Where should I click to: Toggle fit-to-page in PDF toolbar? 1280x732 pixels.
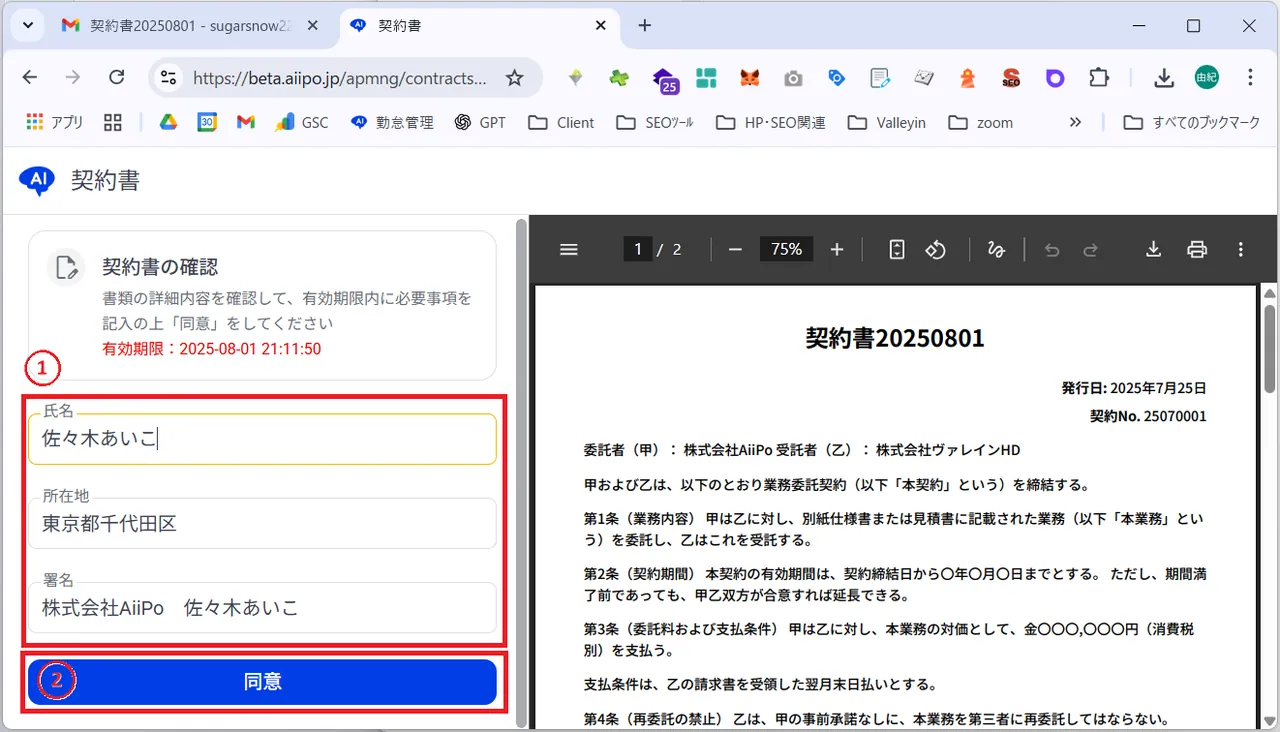tap(897, 250)
